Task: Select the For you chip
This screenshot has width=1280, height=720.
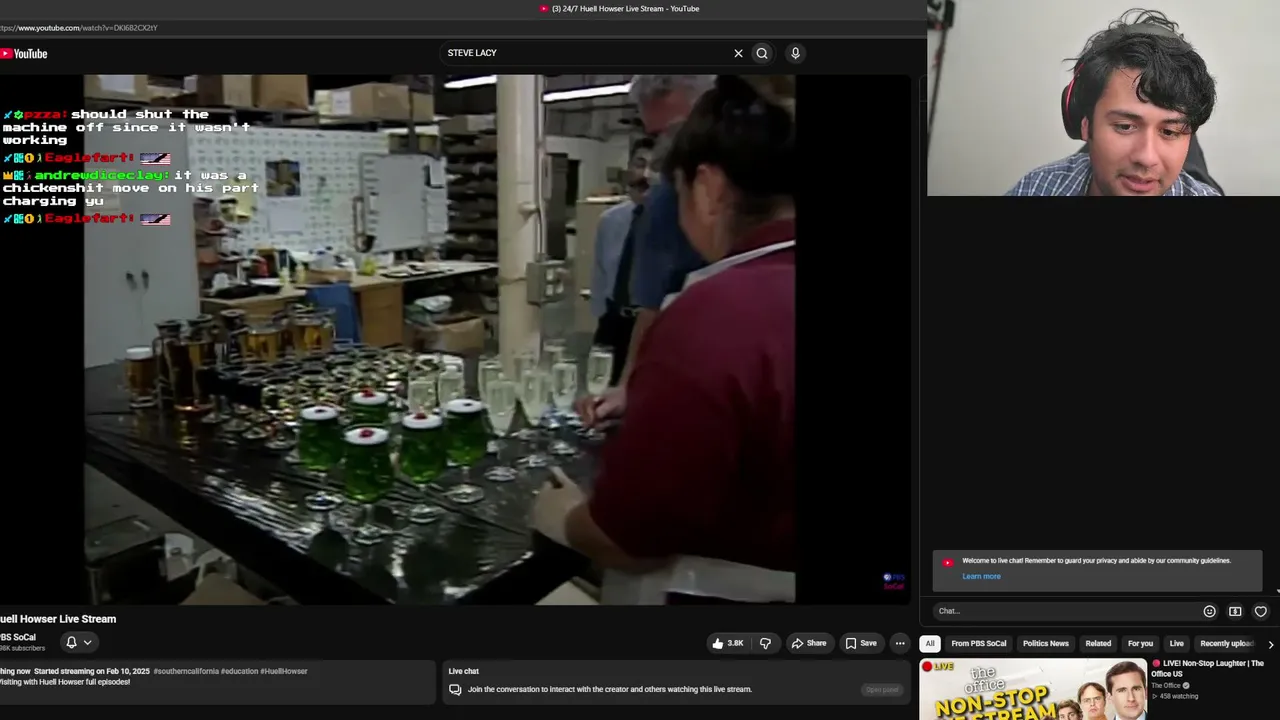Action: (x=1140, y=644)
